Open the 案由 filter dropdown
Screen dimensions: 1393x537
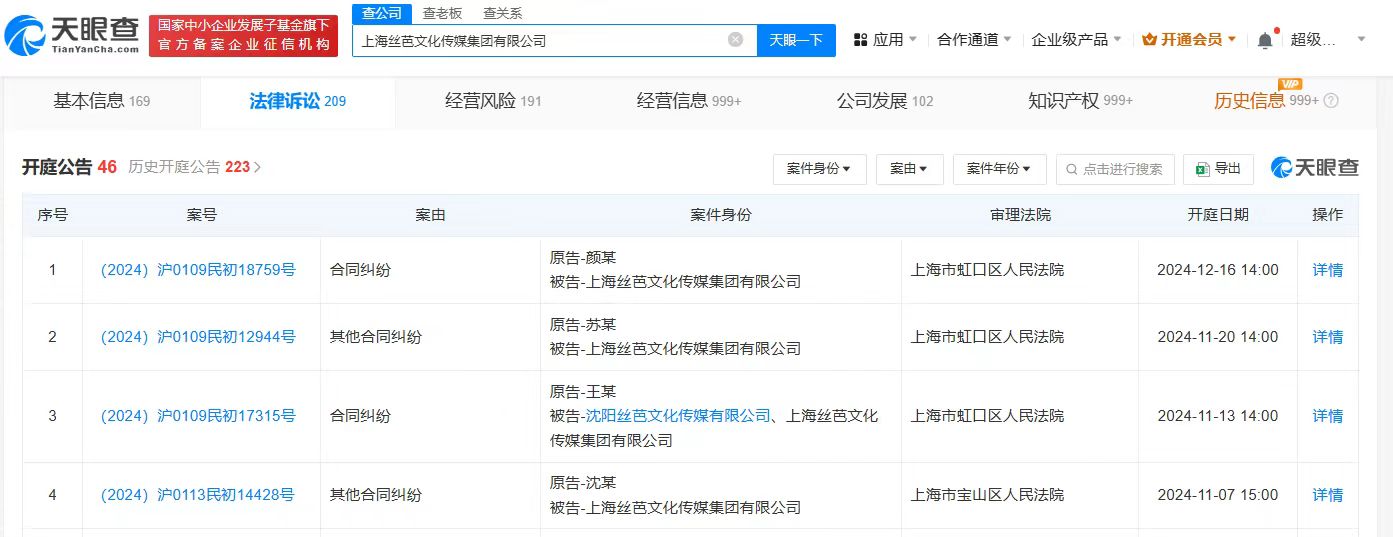click(909, 169)
